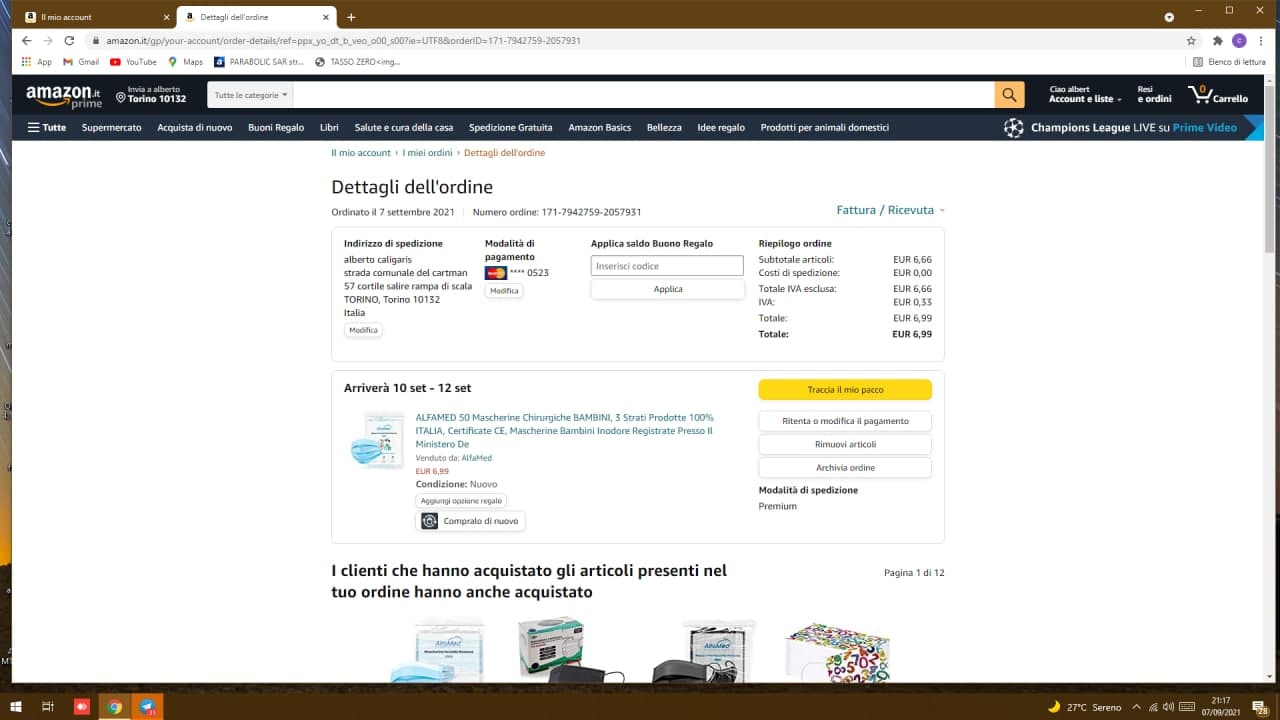1280x720 pixels.
Task: Click 'Traccia il mio pacco' button
Action: point(845,390)
